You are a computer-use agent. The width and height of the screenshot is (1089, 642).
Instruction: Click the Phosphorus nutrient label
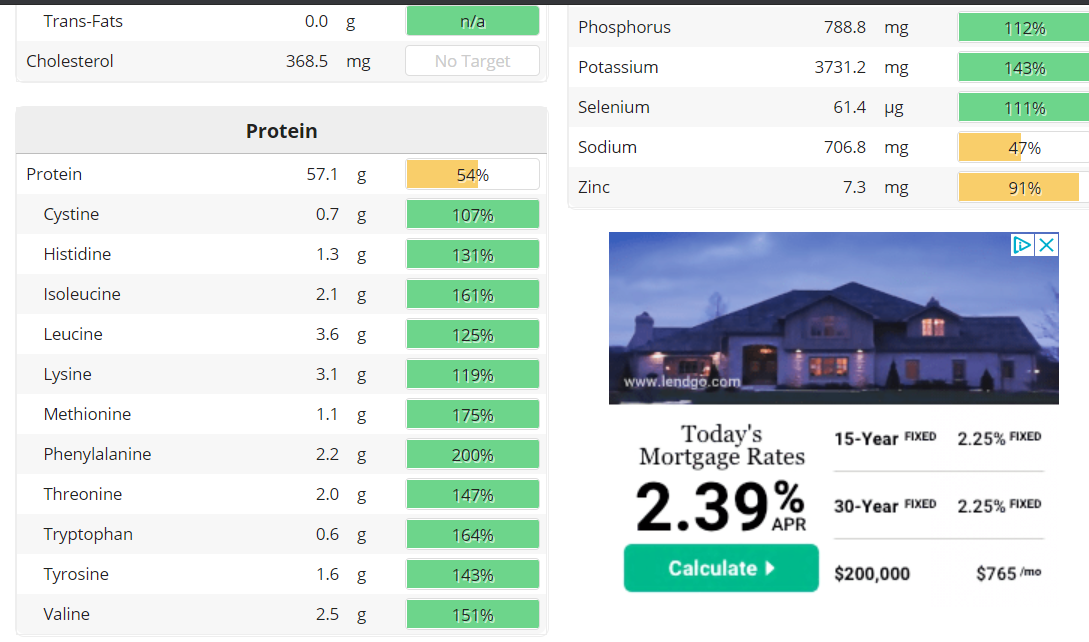(624, 27)
